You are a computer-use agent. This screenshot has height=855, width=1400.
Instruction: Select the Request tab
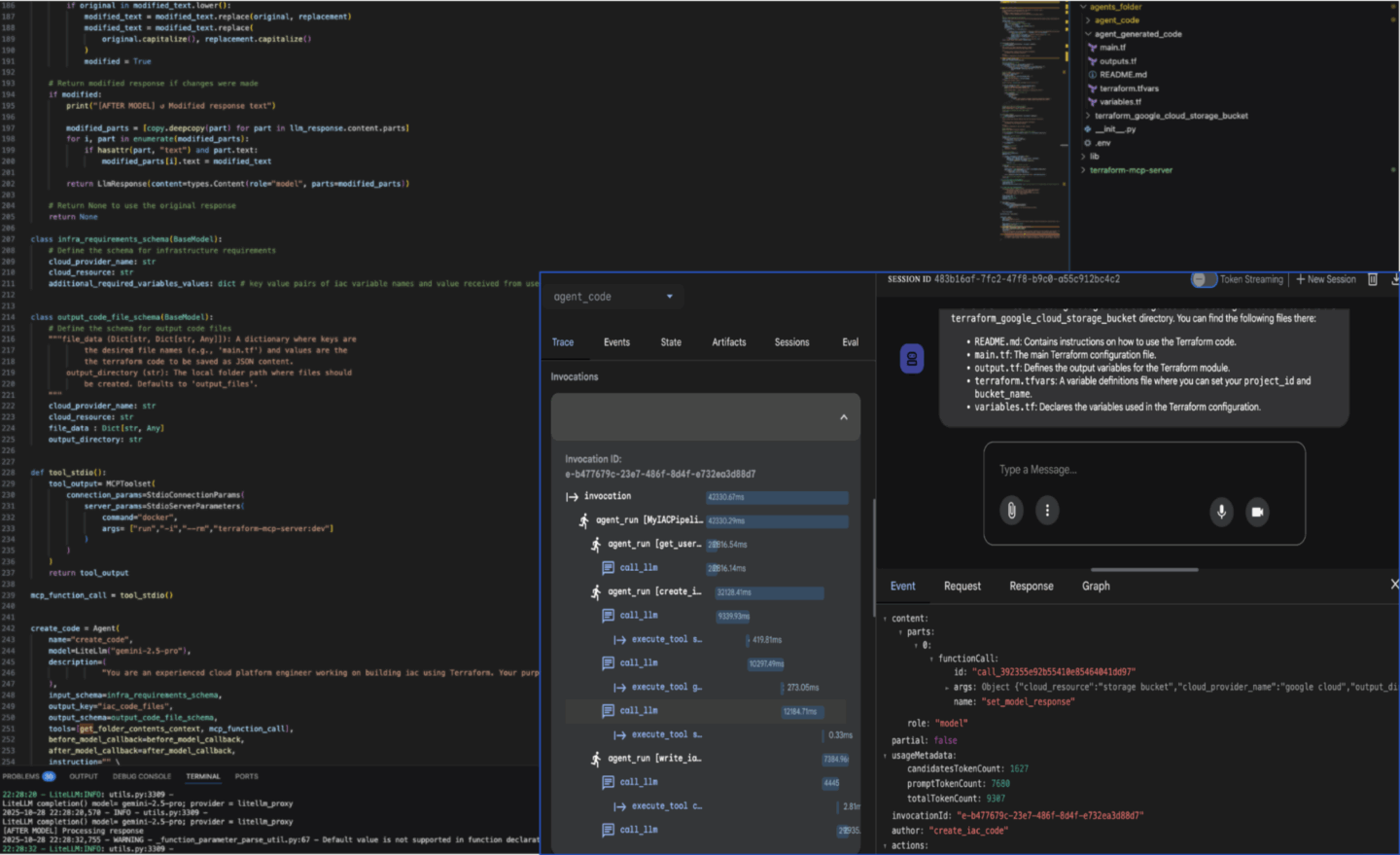(x=962, y=587)
